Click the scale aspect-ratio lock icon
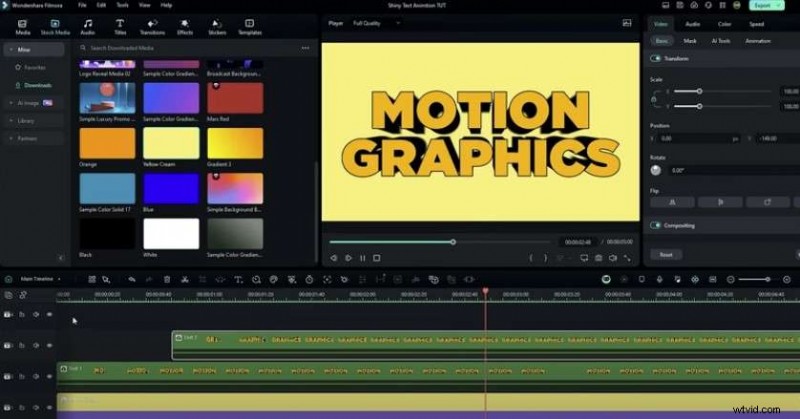800x419 pixels. click(654, 99)
